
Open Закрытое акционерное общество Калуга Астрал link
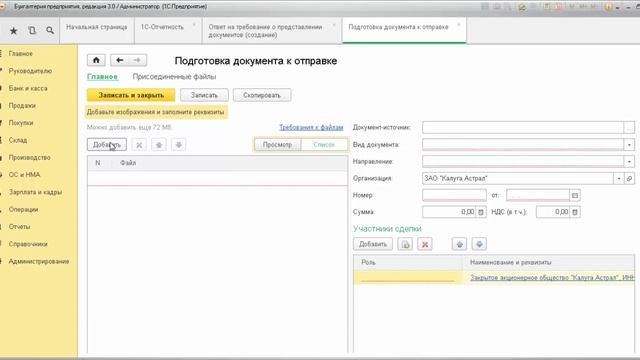[x=552, y=278]
